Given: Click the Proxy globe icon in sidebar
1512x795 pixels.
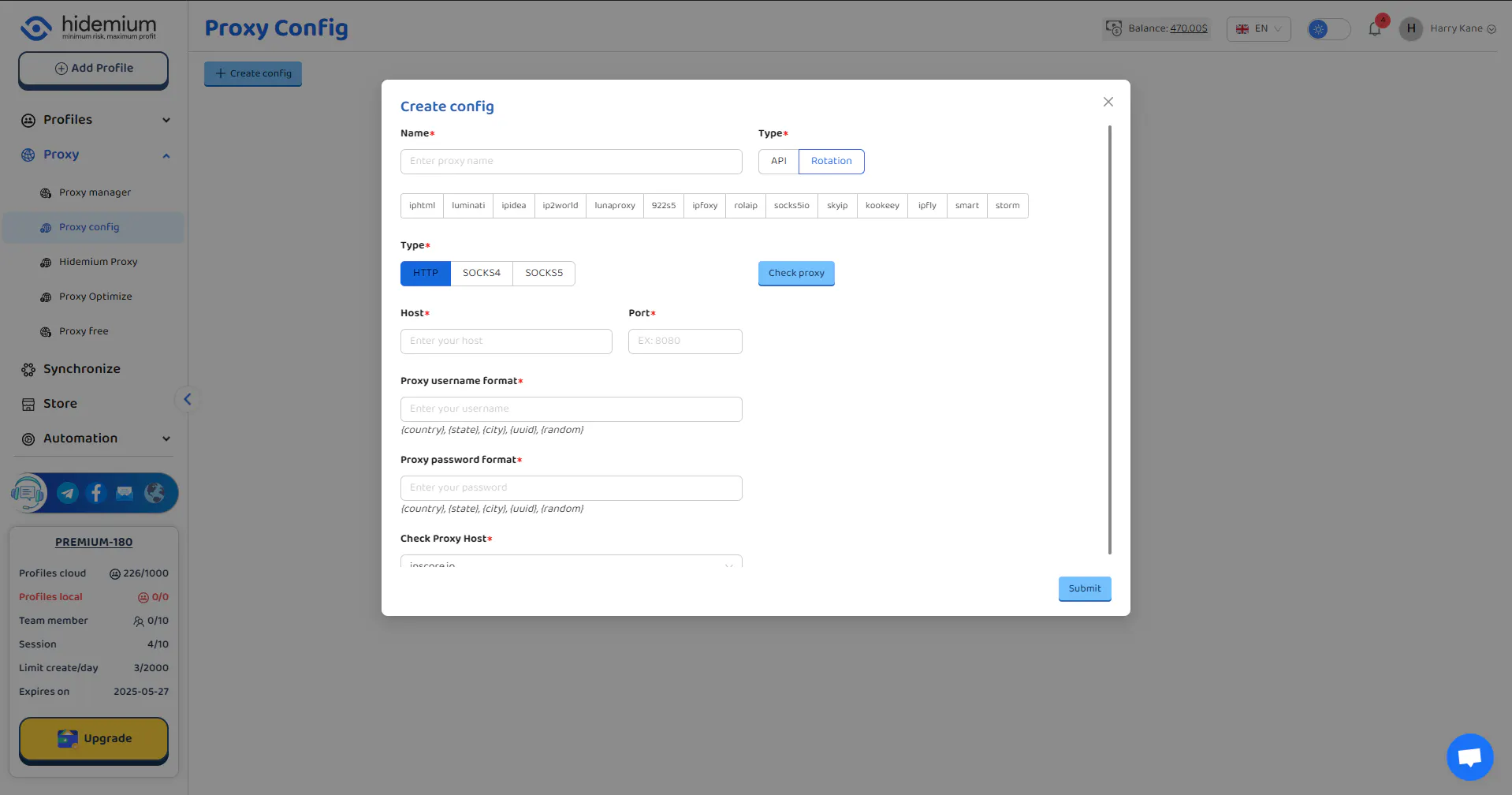Looking at the screenshot, I should (x=28, y=155).
